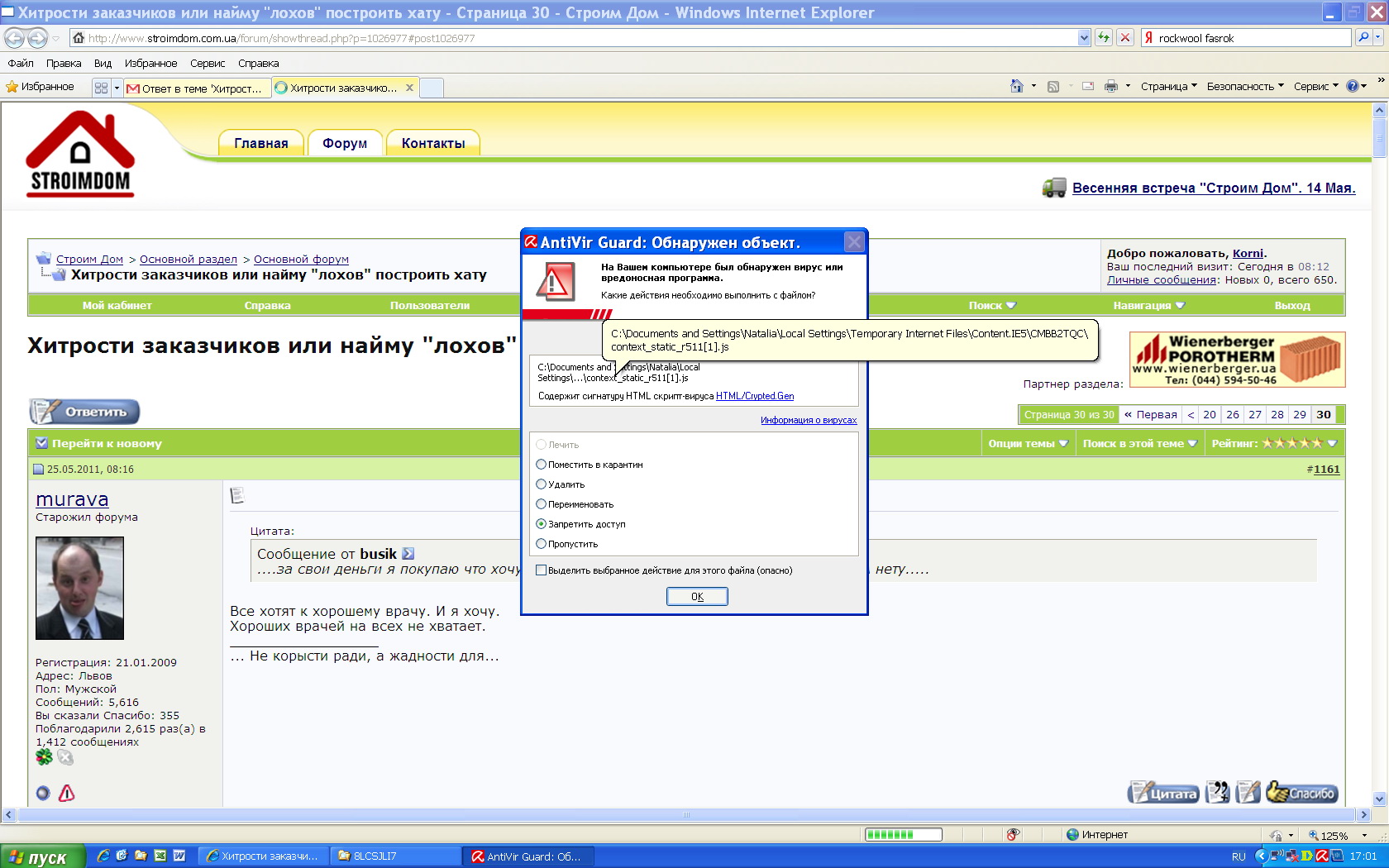Viewport: 1389px width, 868px height.
Task: Open the Избранное menu in menu bar
Action: tap(150, 63)
